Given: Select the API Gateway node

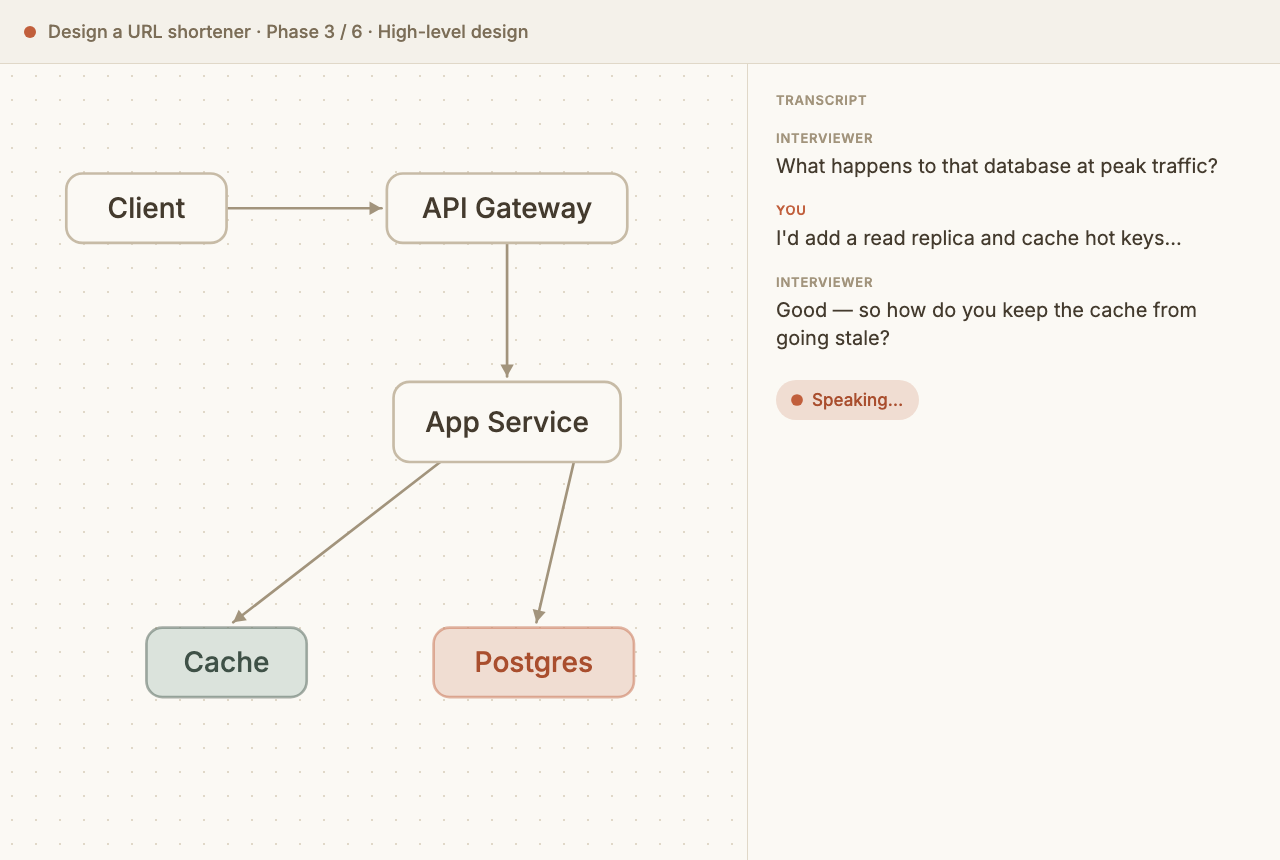Looking at the screenshot, I should (x=507, y=208).
